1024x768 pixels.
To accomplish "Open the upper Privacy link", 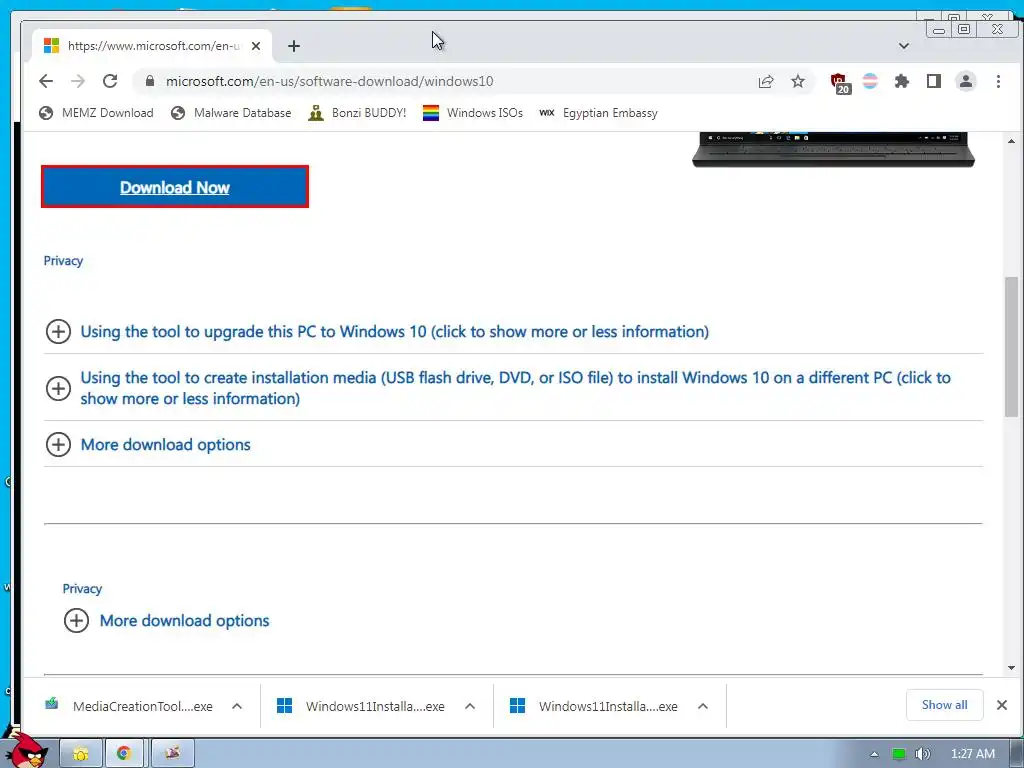I will click(x=63, y=261).
